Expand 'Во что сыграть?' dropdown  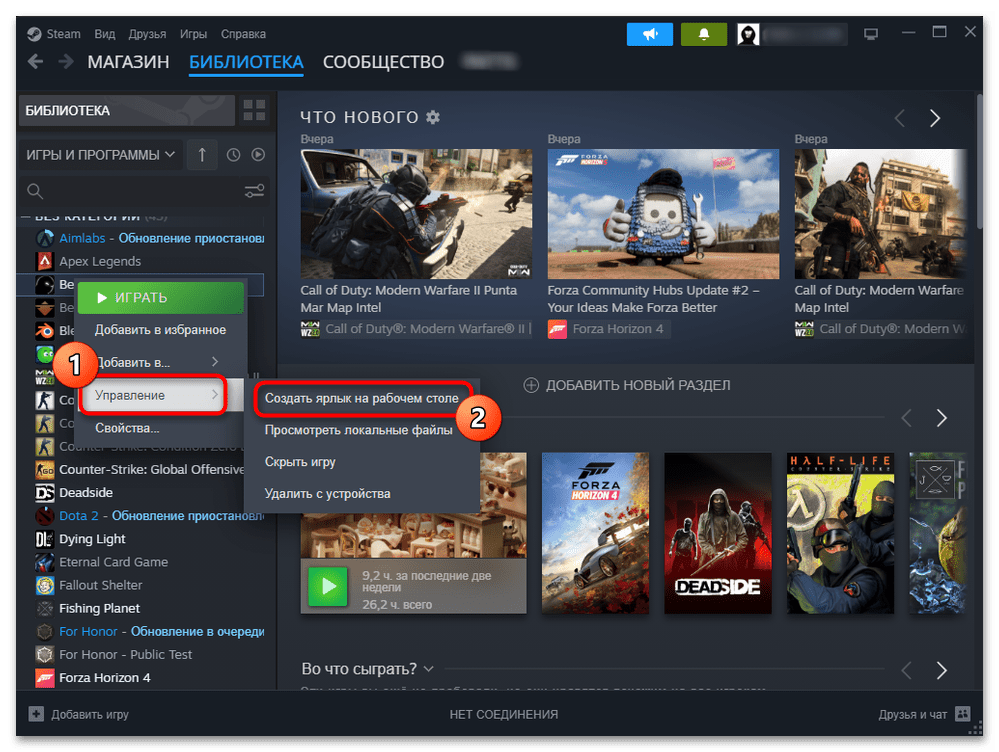(x=368, y=669)
